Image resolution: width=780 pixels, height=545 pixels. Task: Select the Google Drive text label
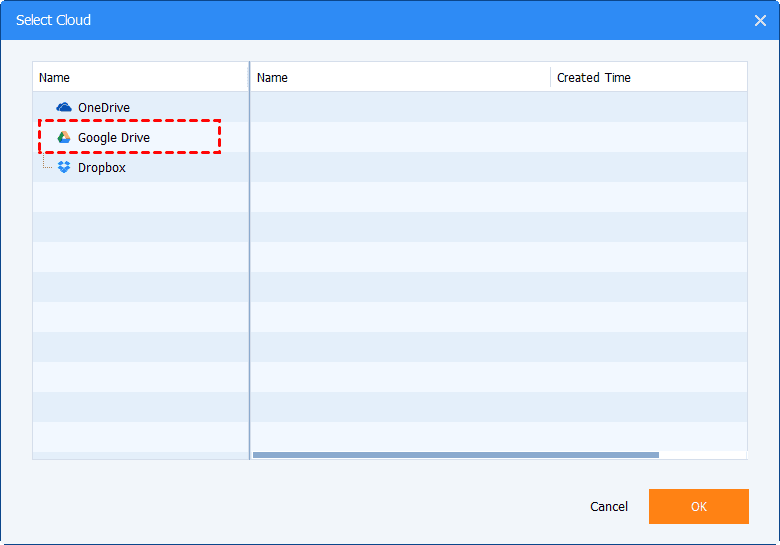[114, 137]
